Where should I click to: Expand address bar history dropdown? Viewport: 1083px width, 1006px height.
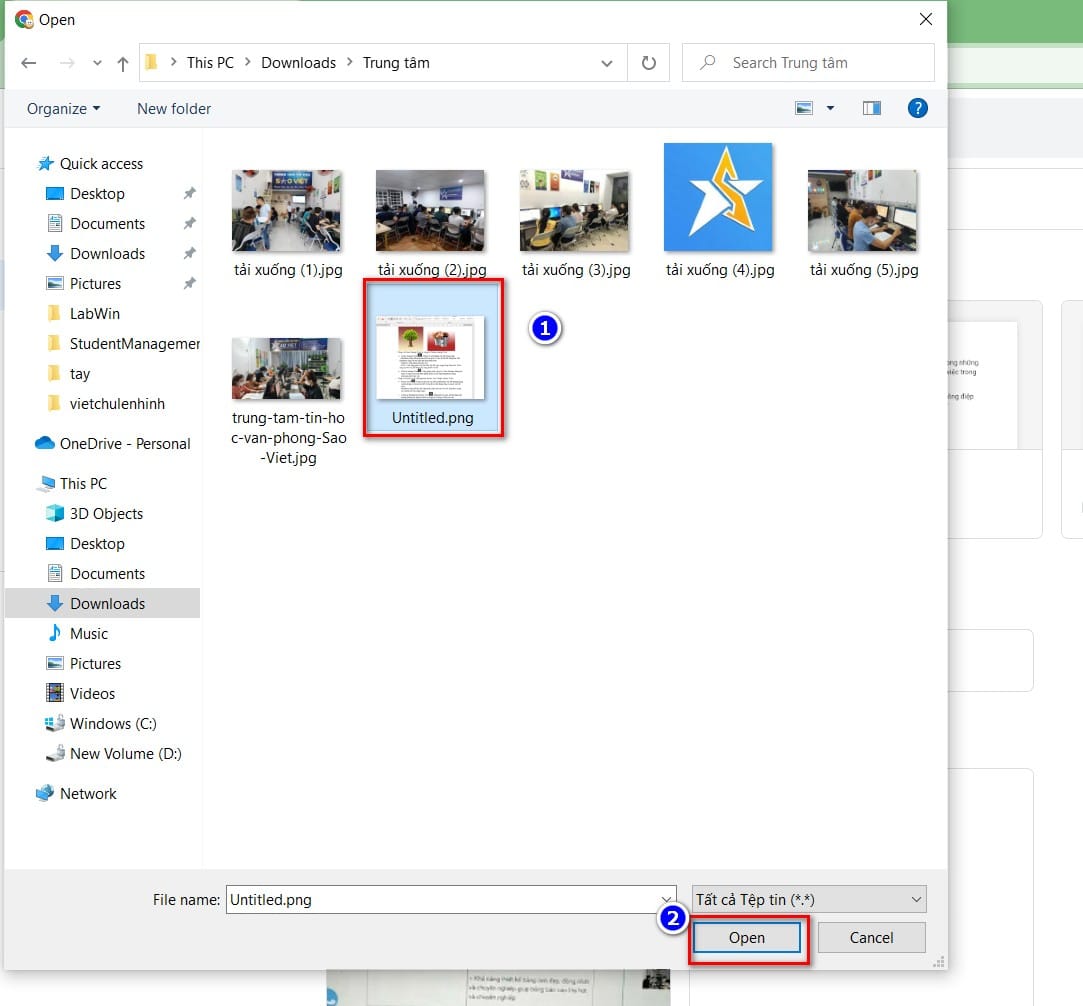(606, 64)
